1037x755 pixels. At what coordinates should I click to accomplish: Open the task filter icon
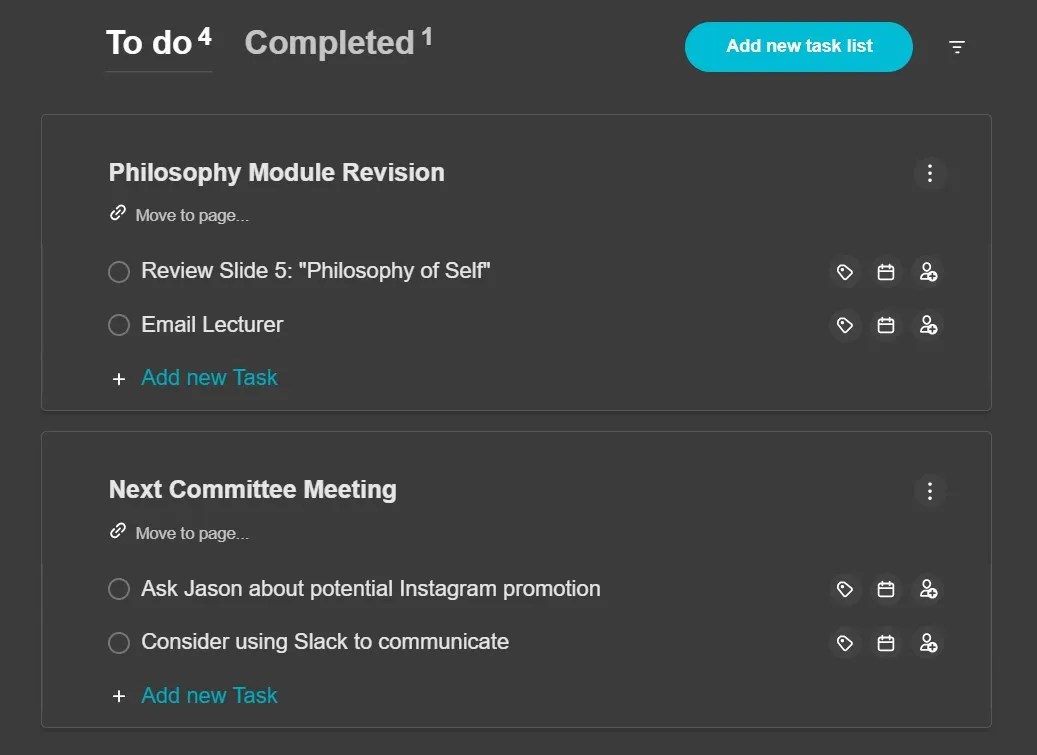(x=957, y=47)
